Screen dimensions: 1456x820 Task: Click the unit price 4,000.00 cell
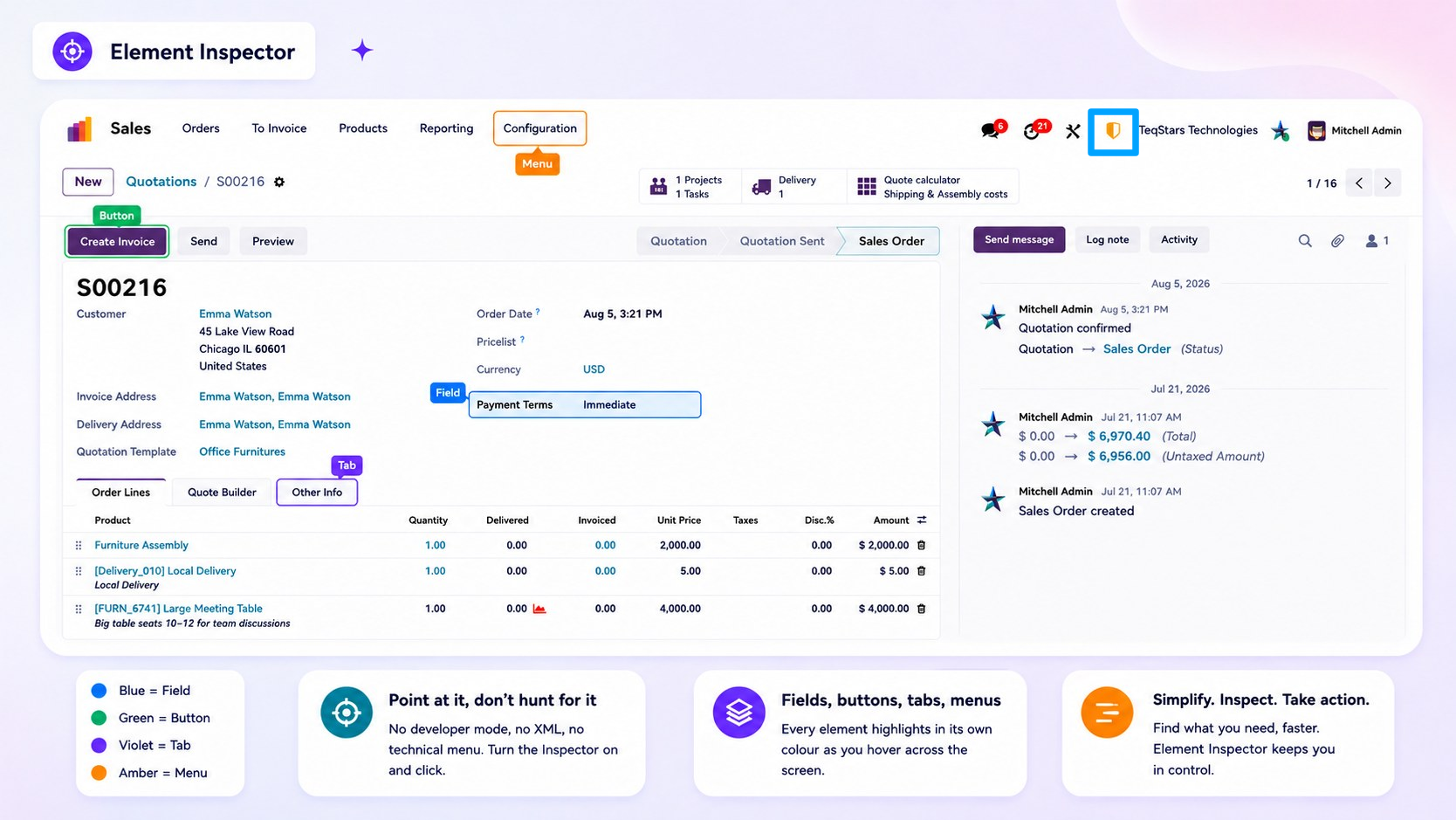(x=680, y=609)
